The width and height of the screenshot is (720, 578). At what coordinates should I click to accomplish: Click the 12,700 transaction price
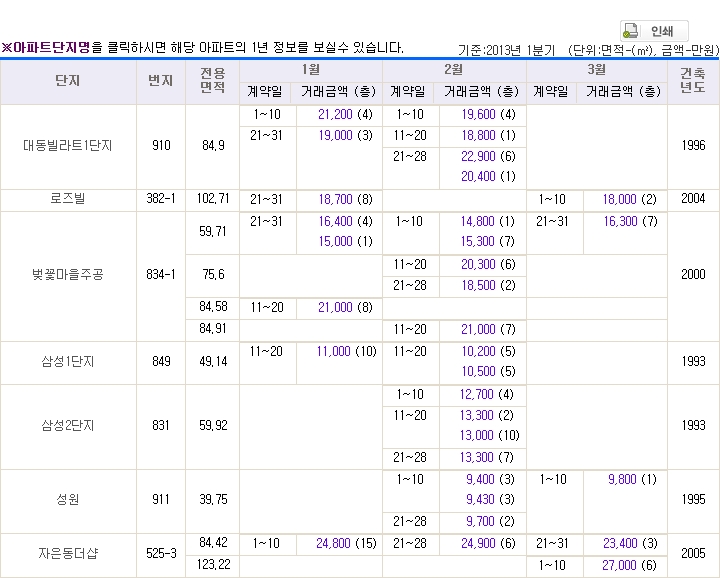477,394
